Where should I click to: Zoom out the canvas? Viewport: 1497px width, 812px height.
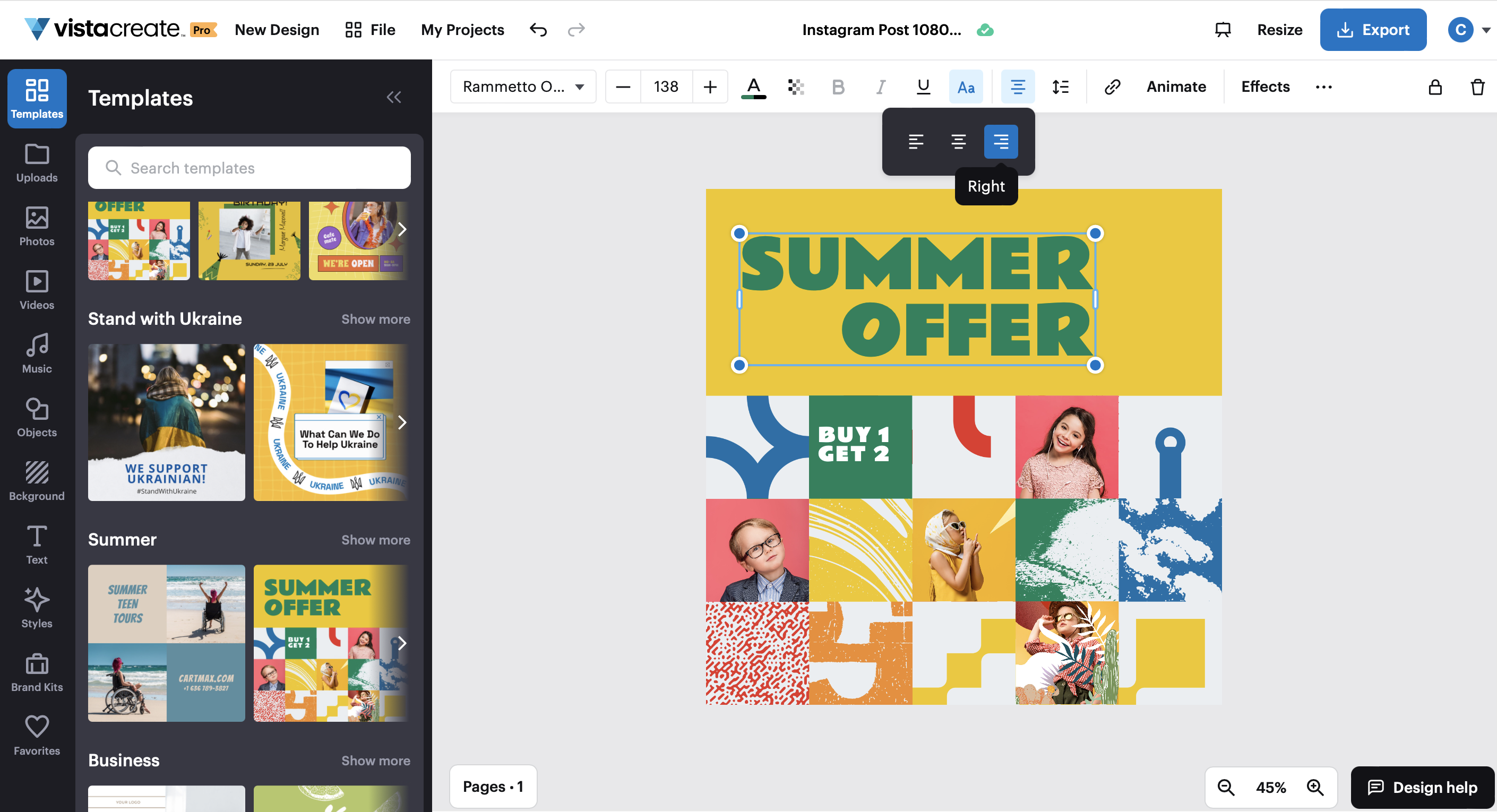[1226, 787]
